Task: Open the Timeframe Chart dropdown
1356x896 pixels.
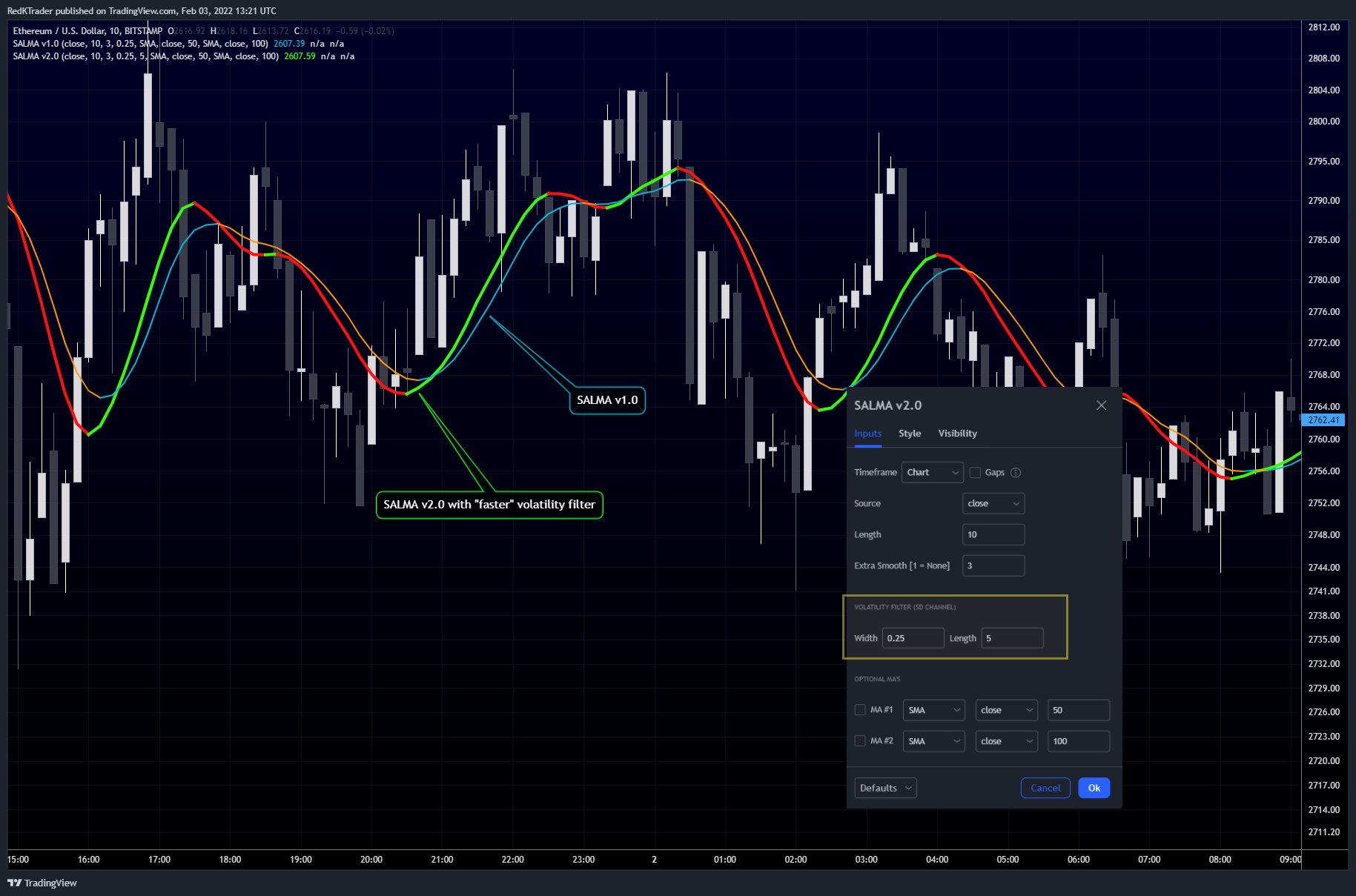Action: click(932, 473)
